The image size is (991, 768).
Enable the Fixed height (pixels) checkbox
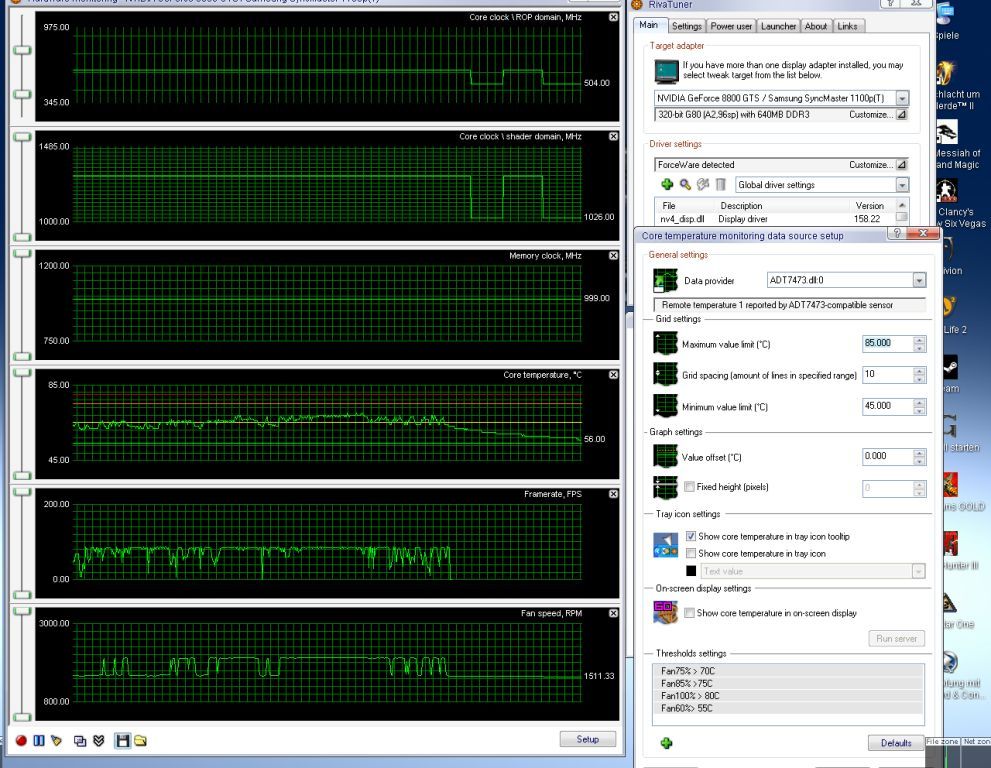click(690, 487)
